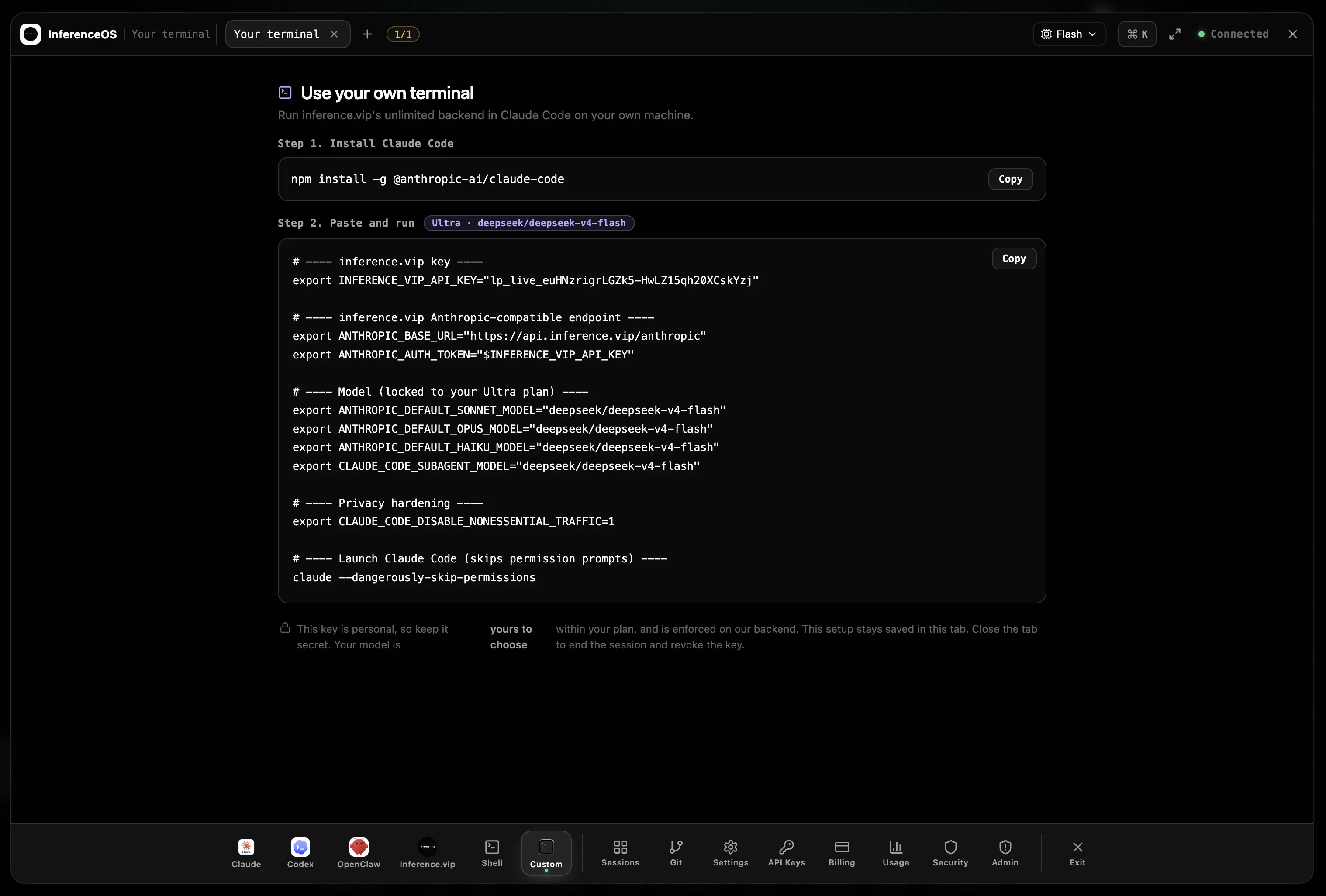Click the ANTHROPIC_DEFAULT_SONNET_MODEL line
The image size is (1326, 896).
pos(509,410)
